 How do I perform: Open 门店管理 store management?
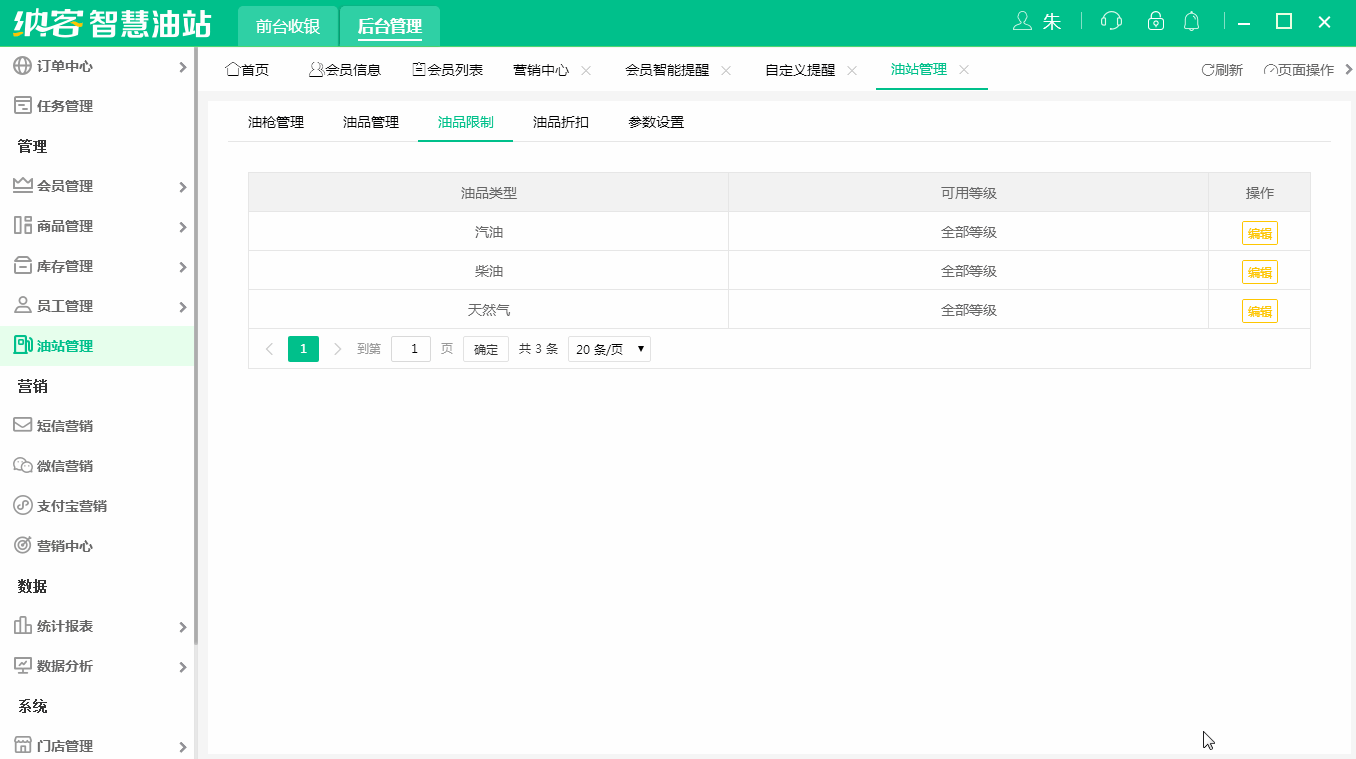coord(65,745)
